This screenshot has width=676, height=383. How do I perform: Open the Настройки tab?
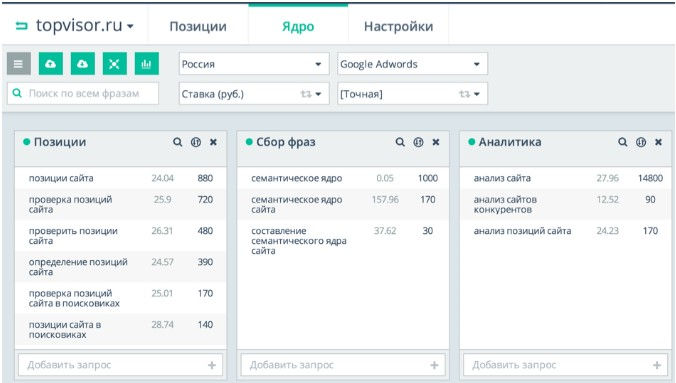pyautogui.click(x=398, y=26)
